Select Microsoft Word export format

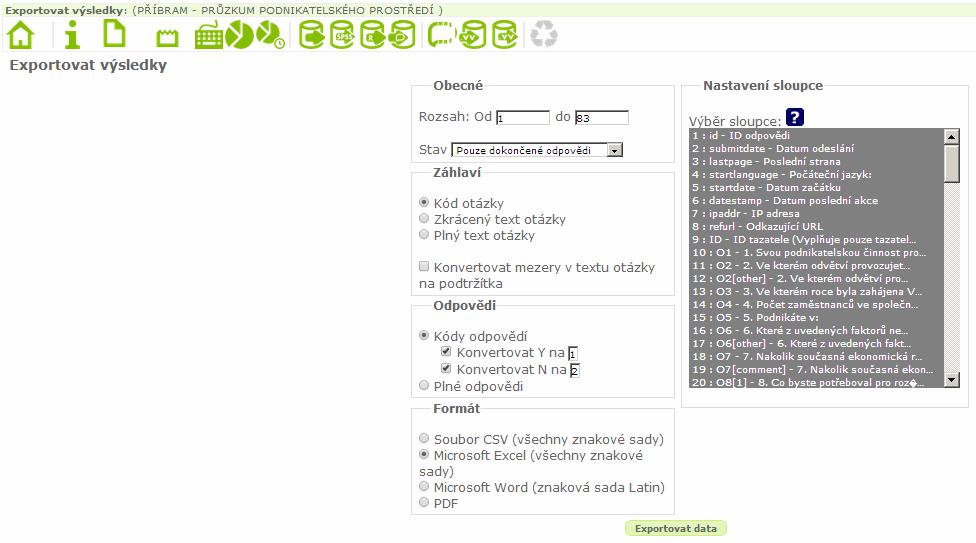coord(424,486)
